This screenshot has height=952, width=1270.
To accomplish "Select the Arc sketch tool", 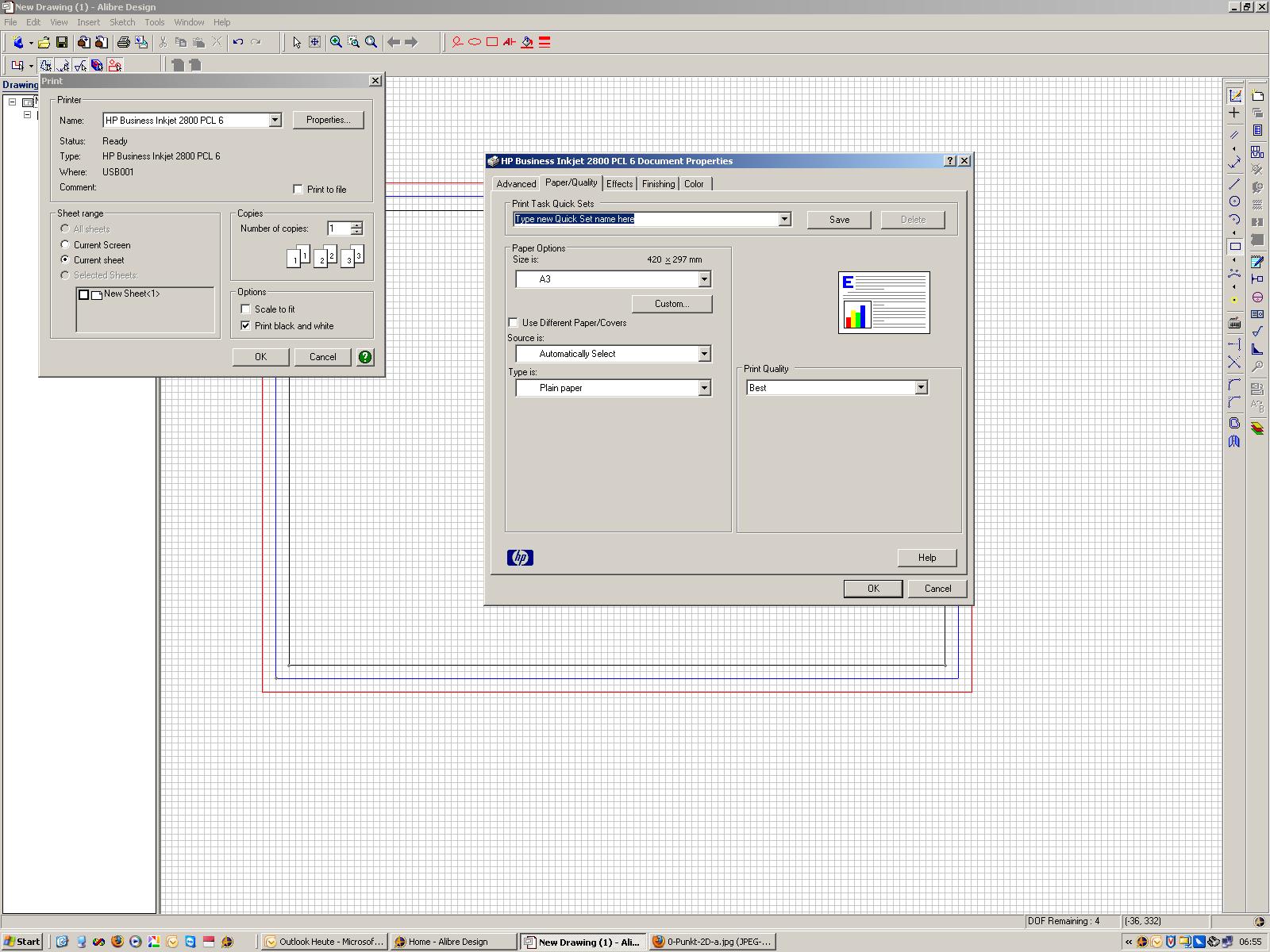I will point(1235,220).
